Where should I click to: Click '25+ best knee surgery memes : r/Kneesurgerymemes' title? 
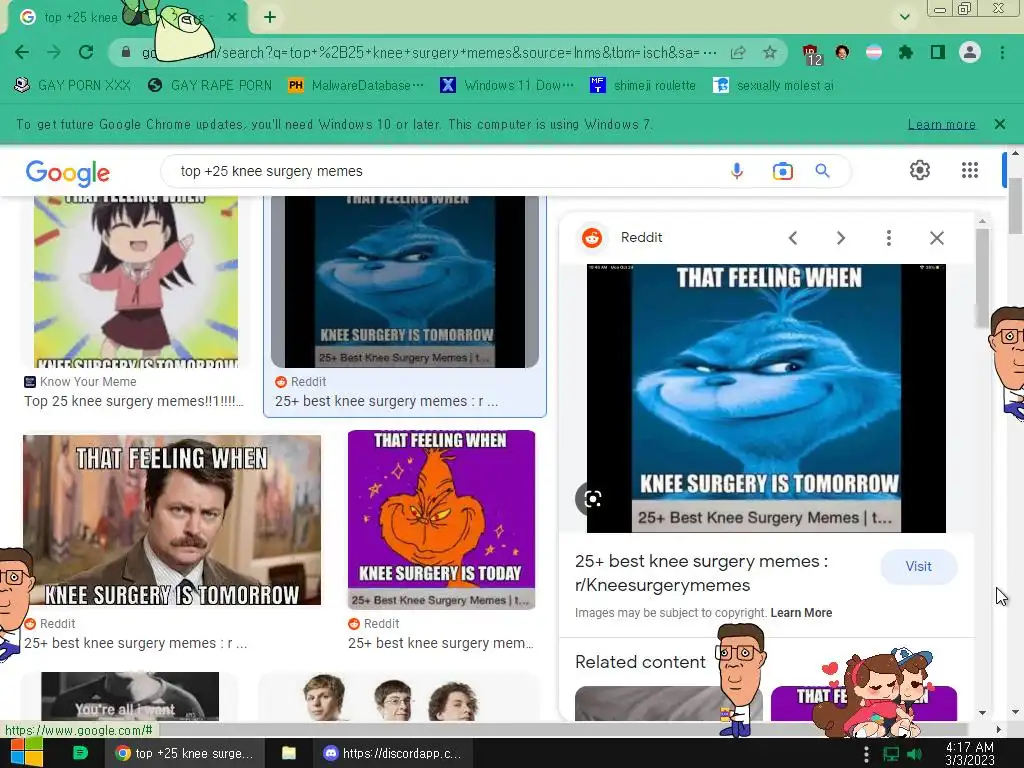coord(701,573)
